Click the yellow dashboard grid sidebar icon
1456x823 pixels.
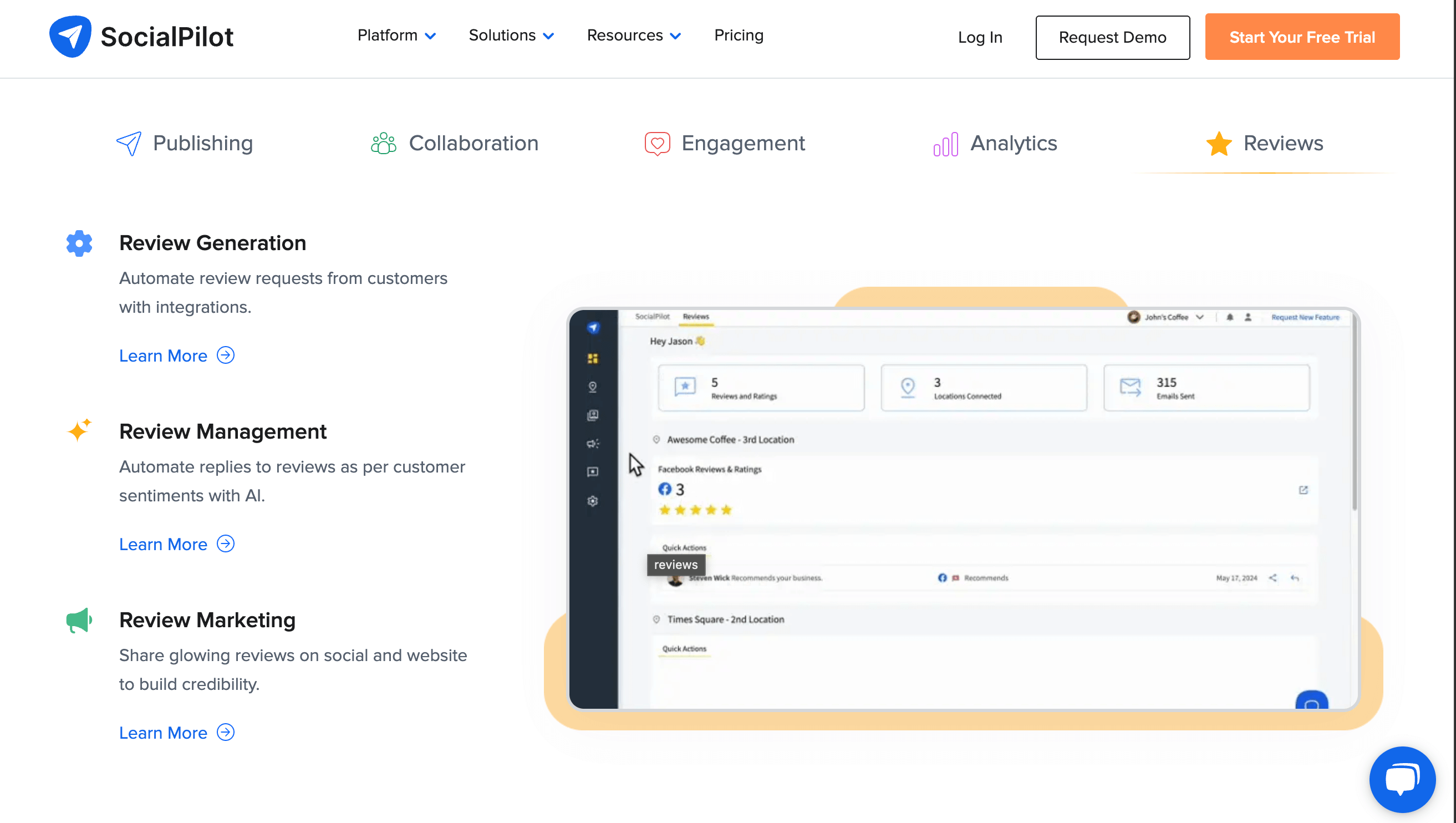[592, 358]
